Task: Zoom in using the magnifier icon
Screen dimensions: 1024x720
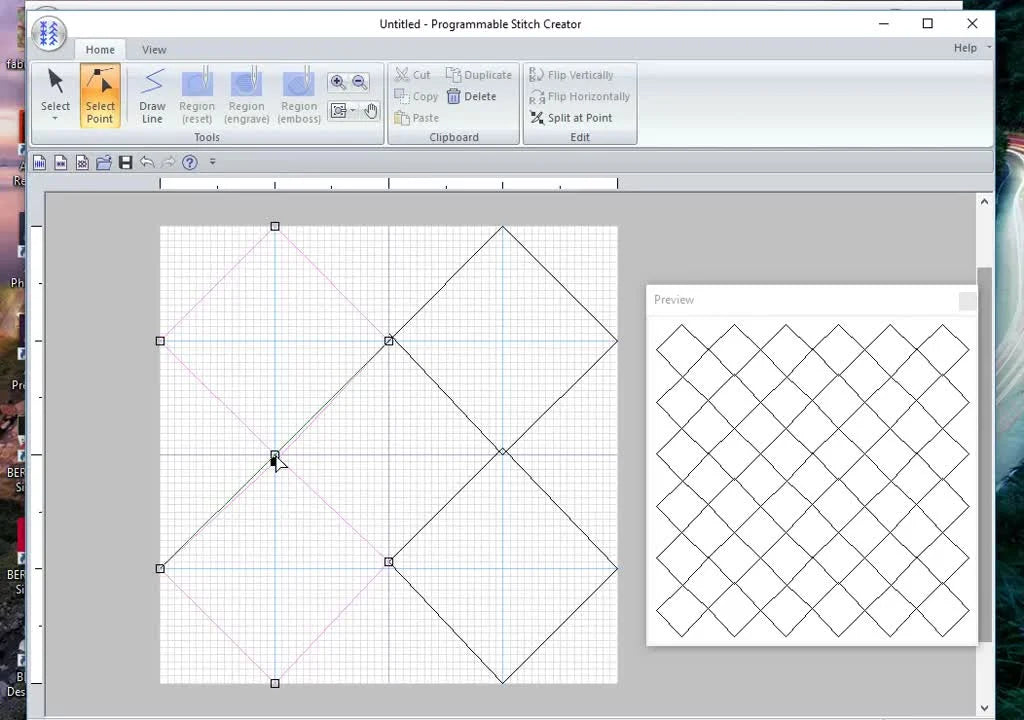Action: tap(337, 82)
